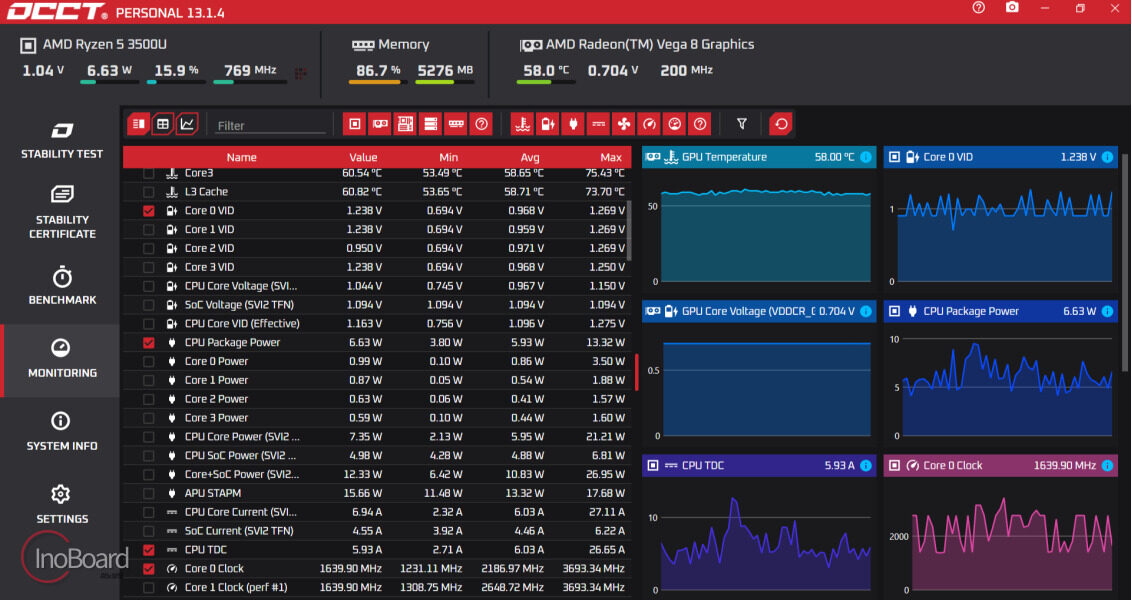Click the funnel filter icon
This screenshot has width=1132, height=600.
pos(741,124)
